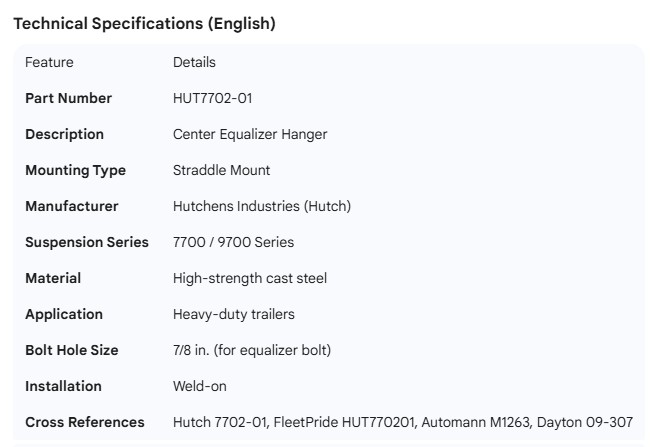Click Hutchens Industries (Hutch) text
Image resolution: width=654 pixels, height=447 pixels.
coord(262,206)
